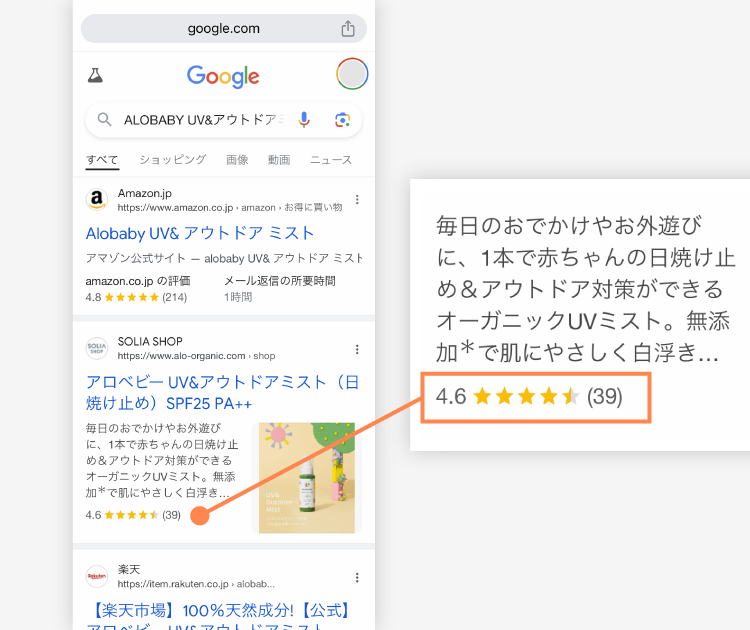Screen dimensions: 750x630
Task: Start voice search with microphone icon
Action: (x=304, y=120)
